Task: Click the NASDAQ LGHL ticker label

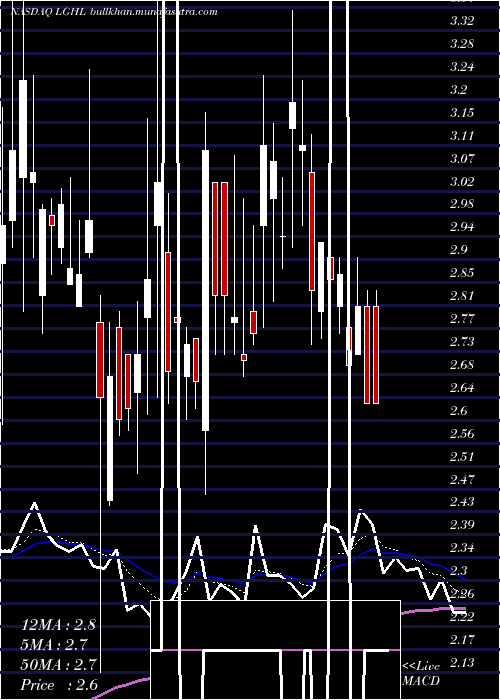Action: point(49,12)
